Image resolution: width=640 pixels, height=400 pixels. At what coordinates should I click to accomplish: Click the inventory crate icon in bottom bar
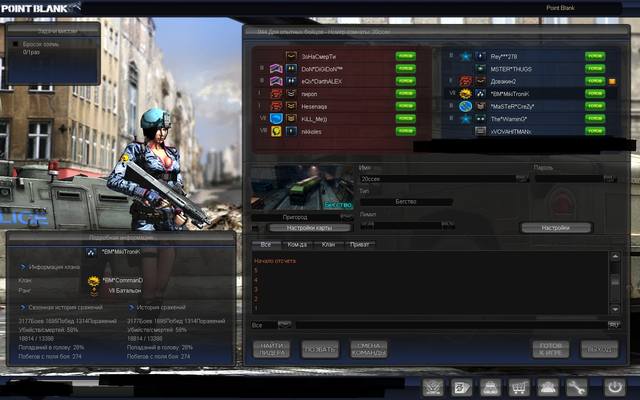490,387
